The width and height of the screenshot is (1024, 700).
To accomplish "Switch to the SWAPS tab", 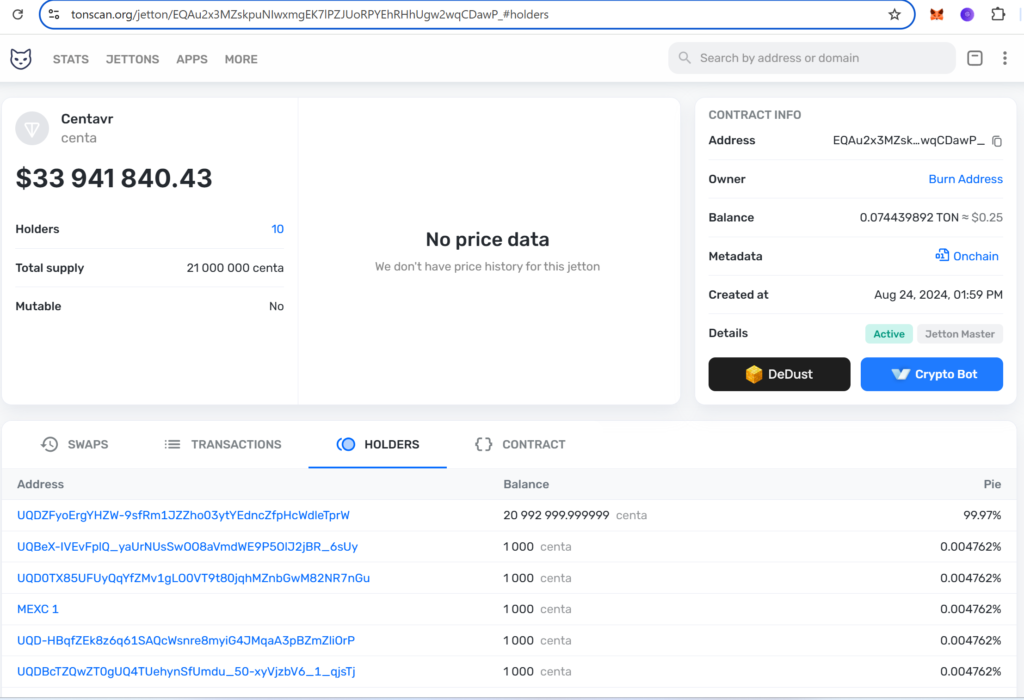I will click(74, 445).
